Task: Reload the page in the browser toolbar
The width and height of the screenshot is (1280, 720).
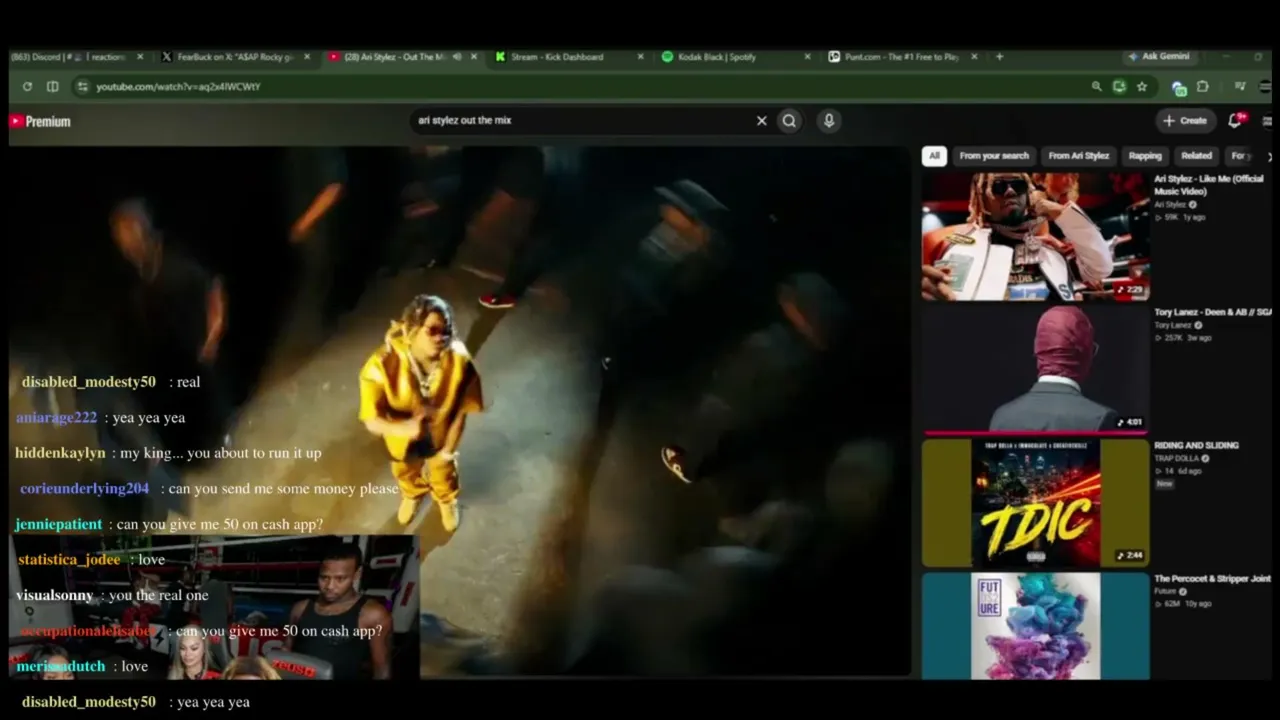Action: [27, 87]
